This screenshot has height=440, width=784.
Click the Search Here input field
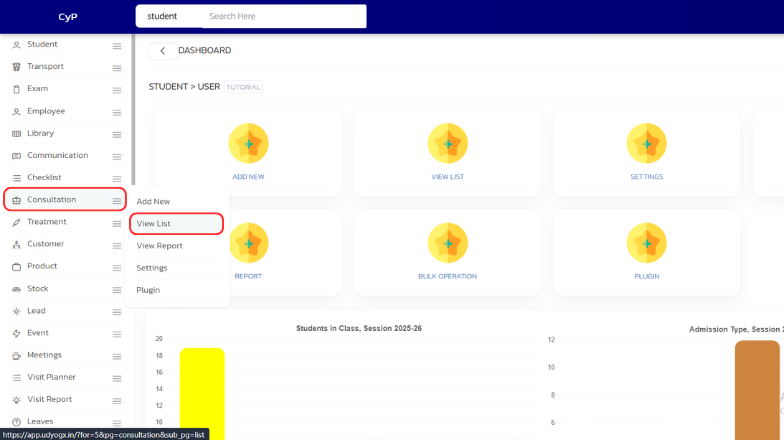click(280, 17)
